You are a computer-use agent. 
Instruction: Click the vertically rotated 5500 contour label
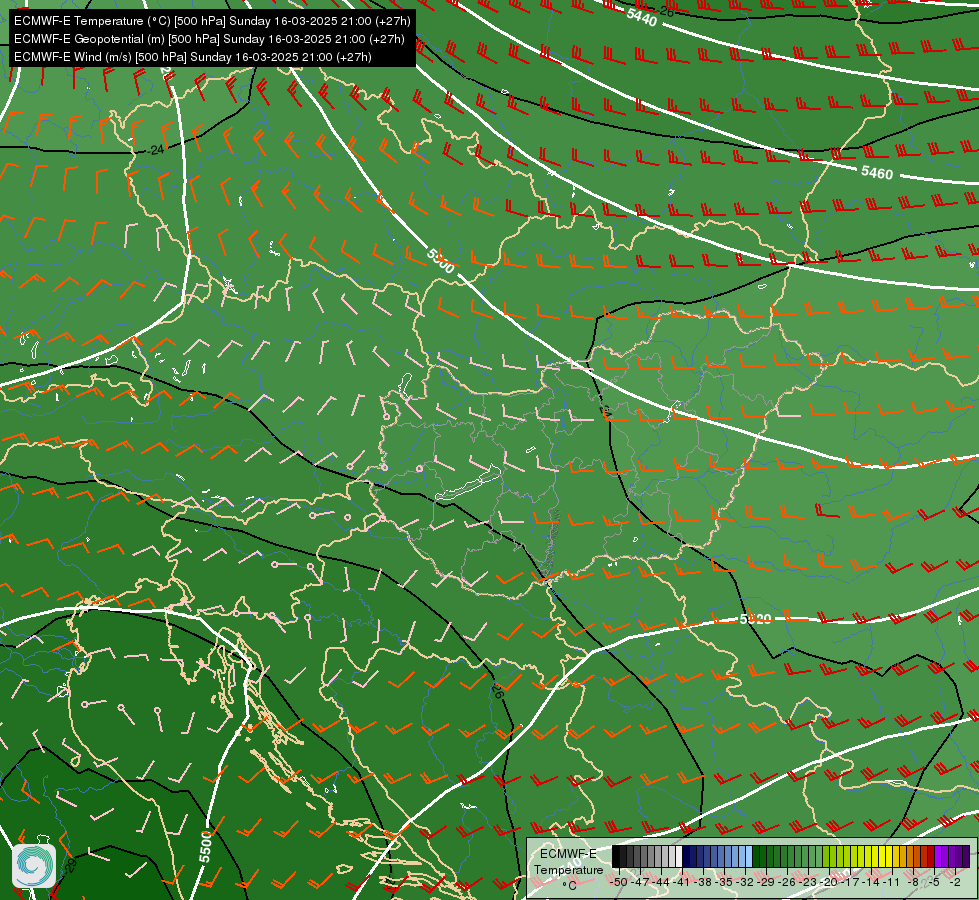(x=206, y=848)
